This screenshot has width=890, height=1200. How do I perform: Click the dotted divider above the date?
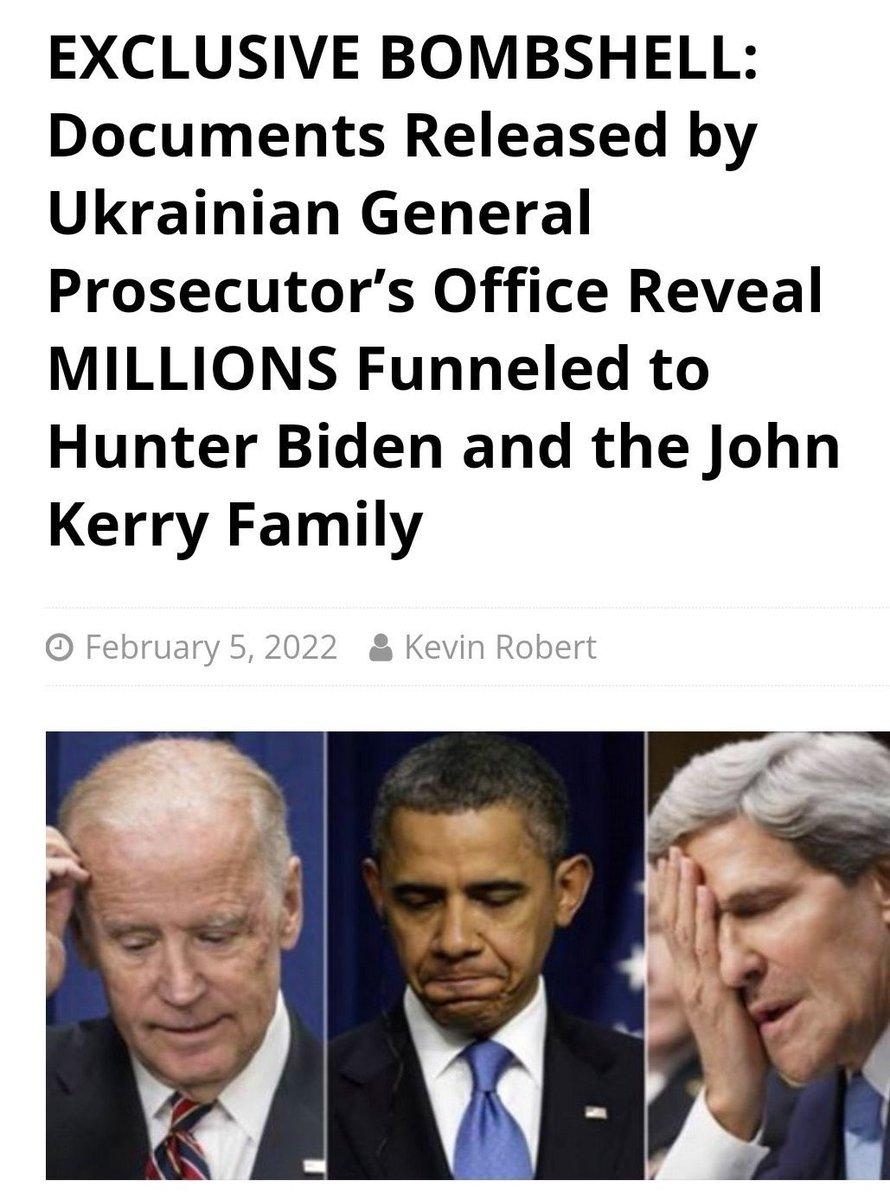[x=468, y=607]
